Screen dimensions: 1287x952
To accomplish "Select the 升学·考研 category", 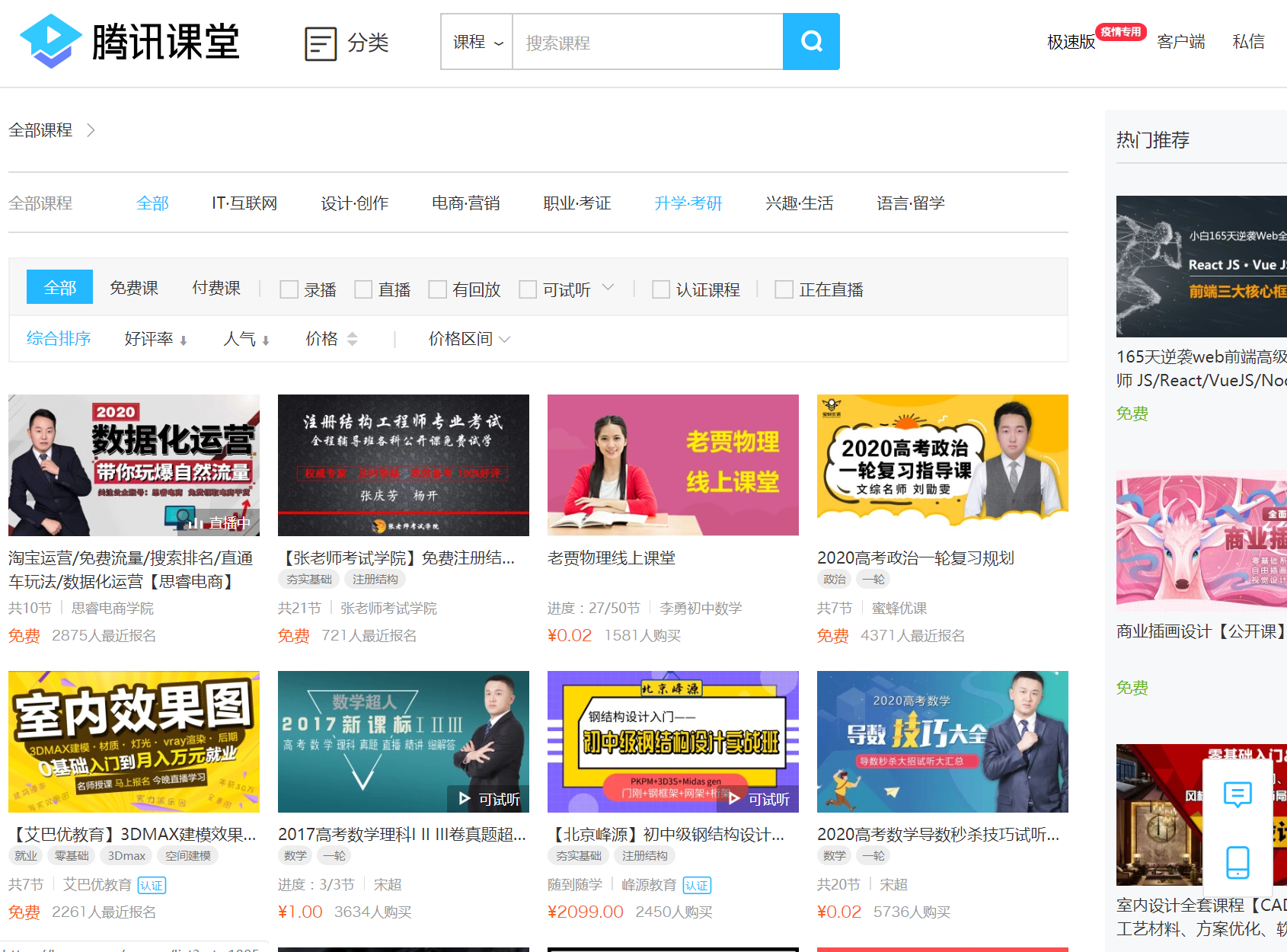I will (688, 203).
